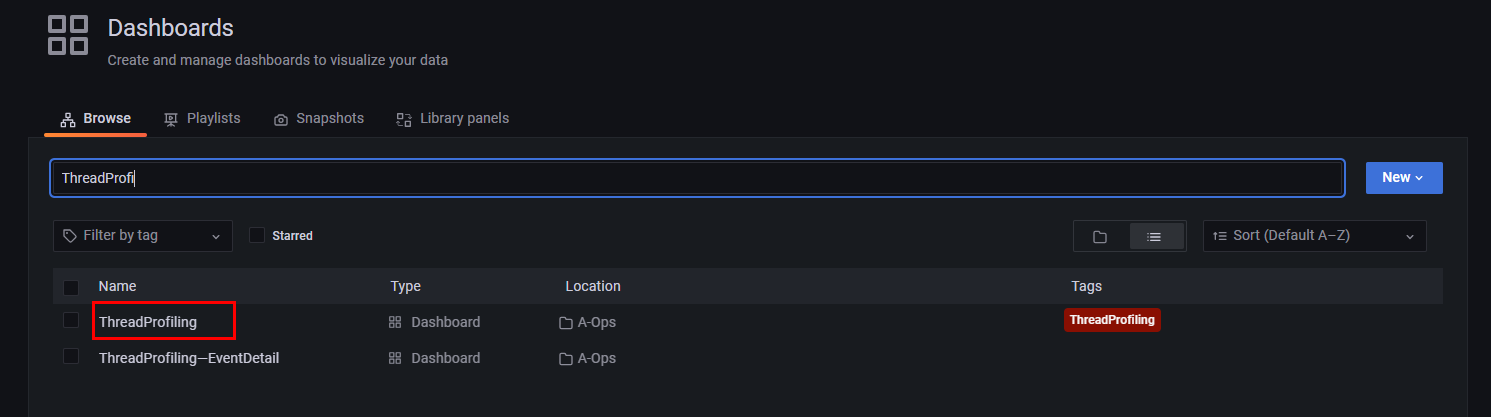Click the tag icon in Filter by tag

pyautogui.click(x=69, y=236)
